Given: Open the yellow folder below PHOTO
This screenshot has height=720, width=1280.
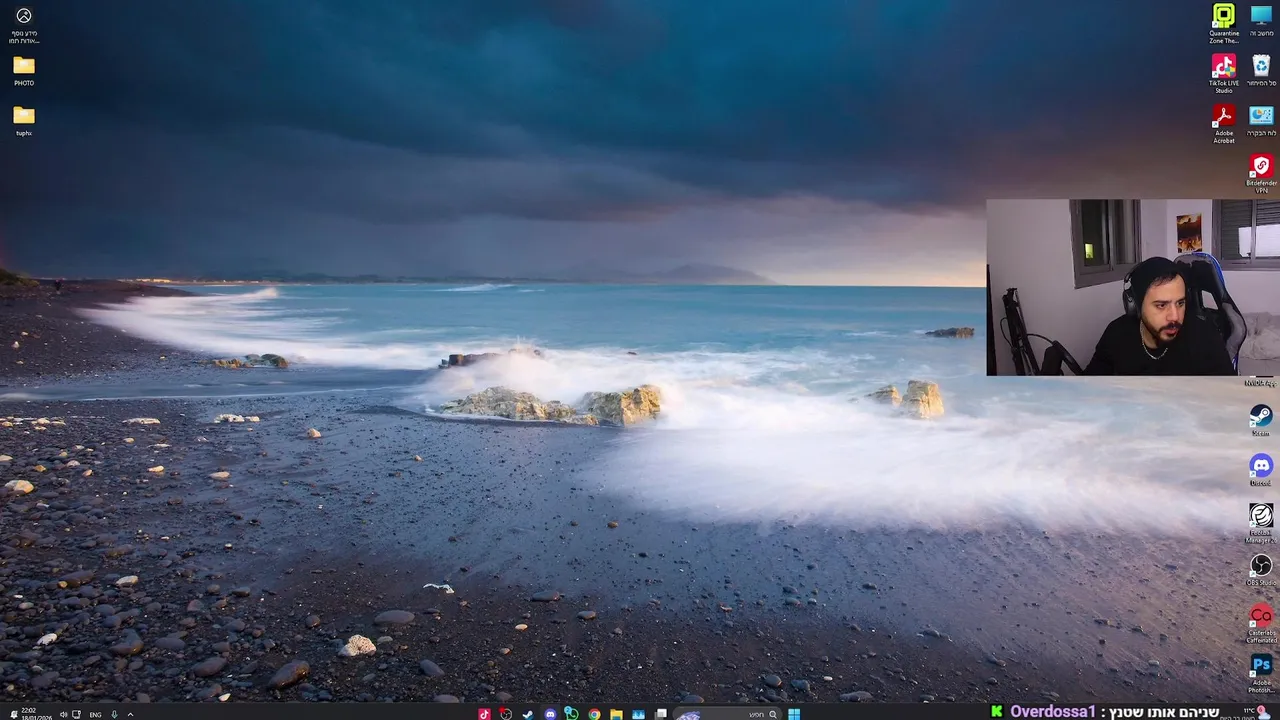Looking at the screenshot, I should (x=24, y=120).
